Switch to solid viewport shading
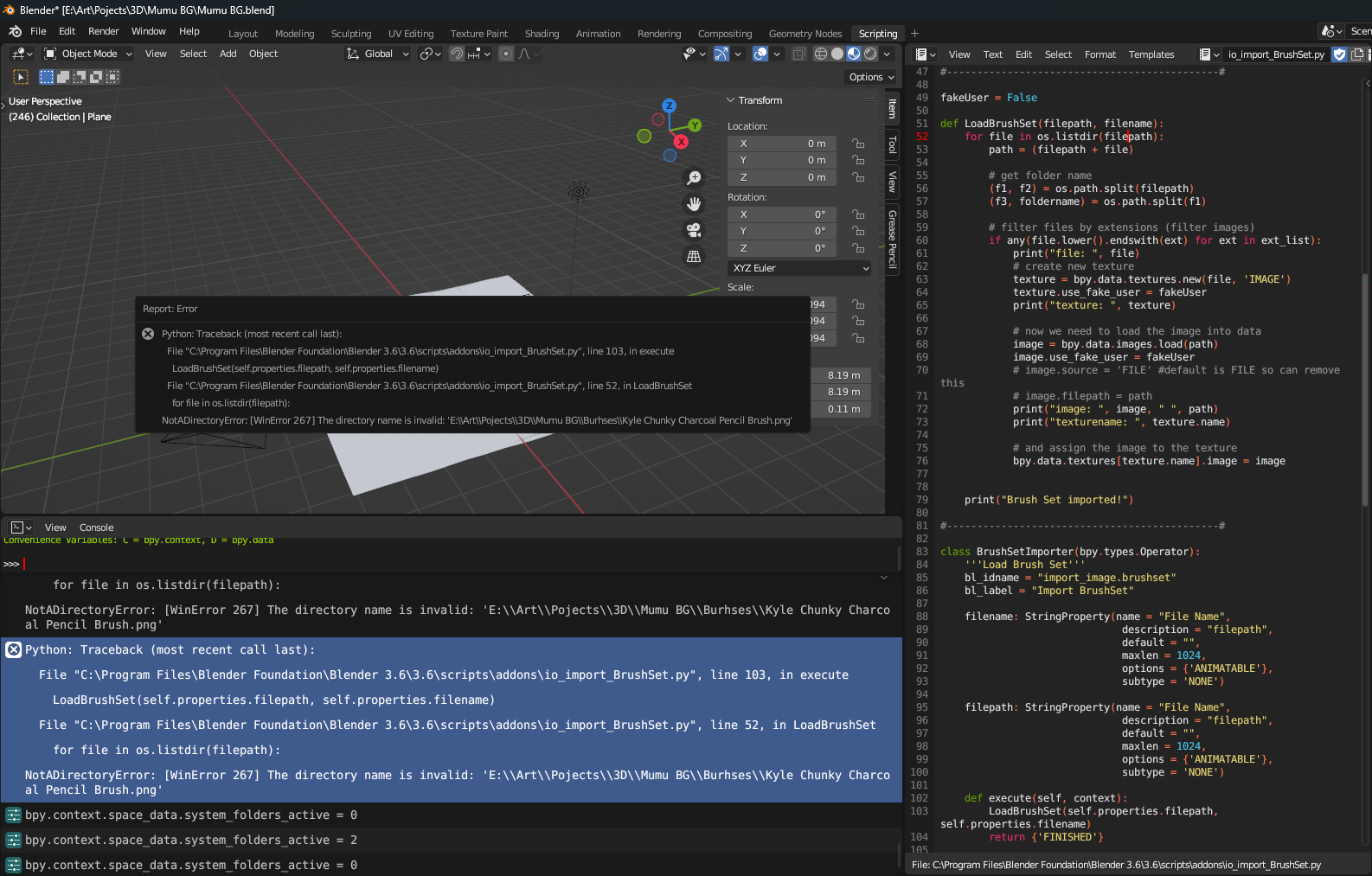 837,54
